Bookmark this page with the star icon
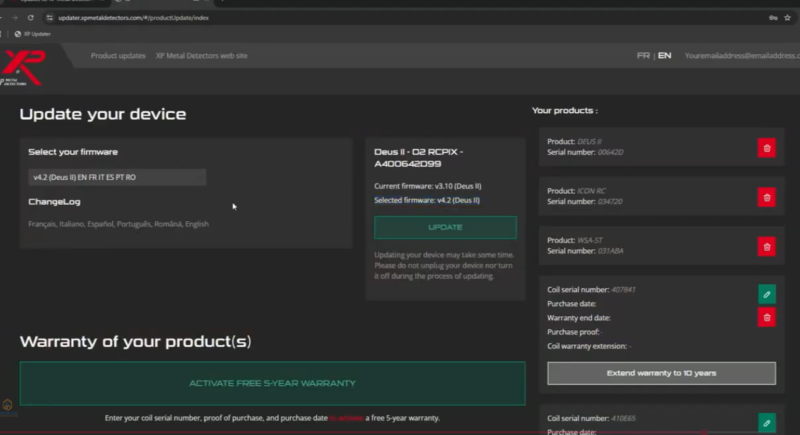This screenshot has height=435, width=800. pos(787,18)
